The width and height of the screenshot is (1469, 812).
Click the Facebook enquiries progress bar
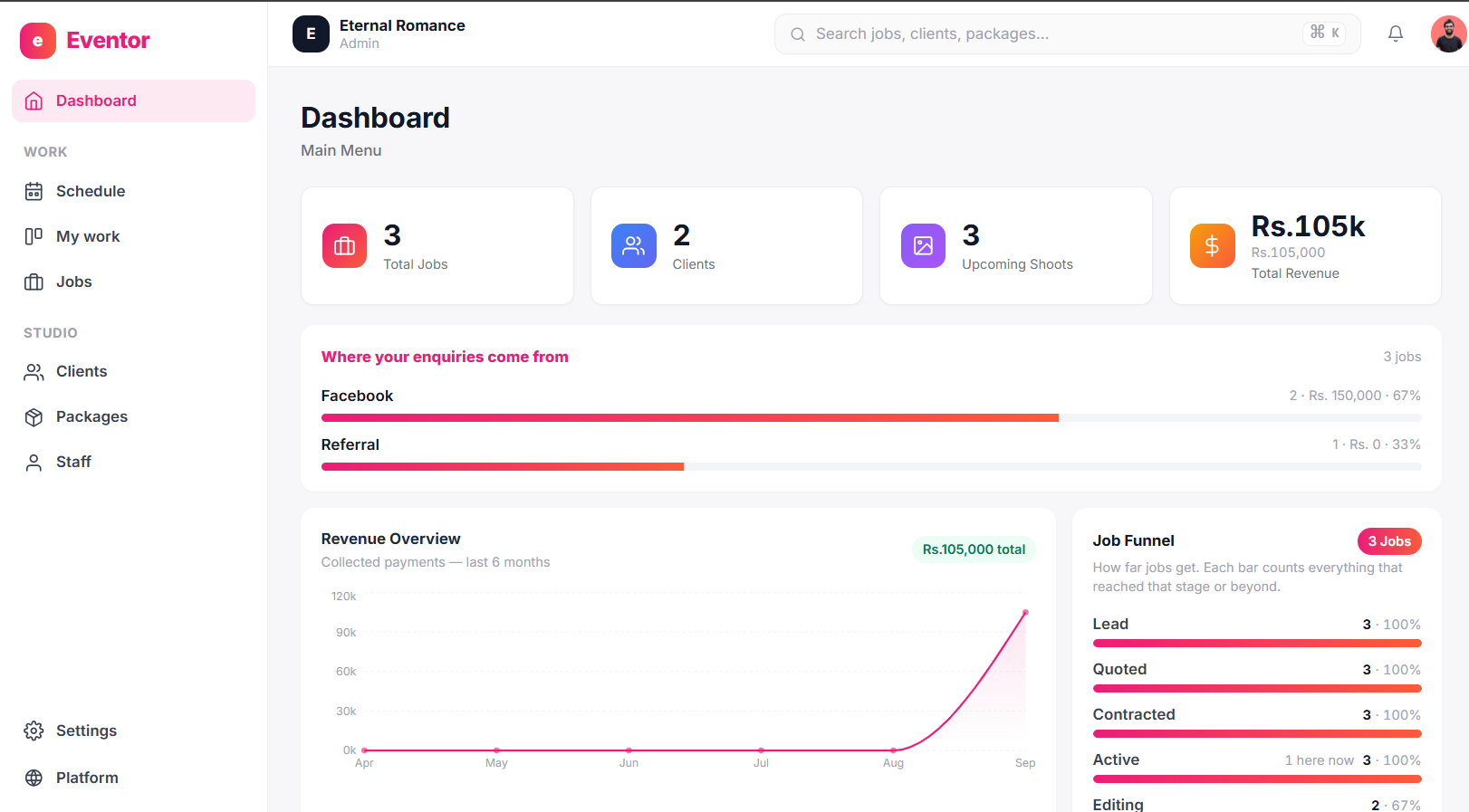pos(871,418)
